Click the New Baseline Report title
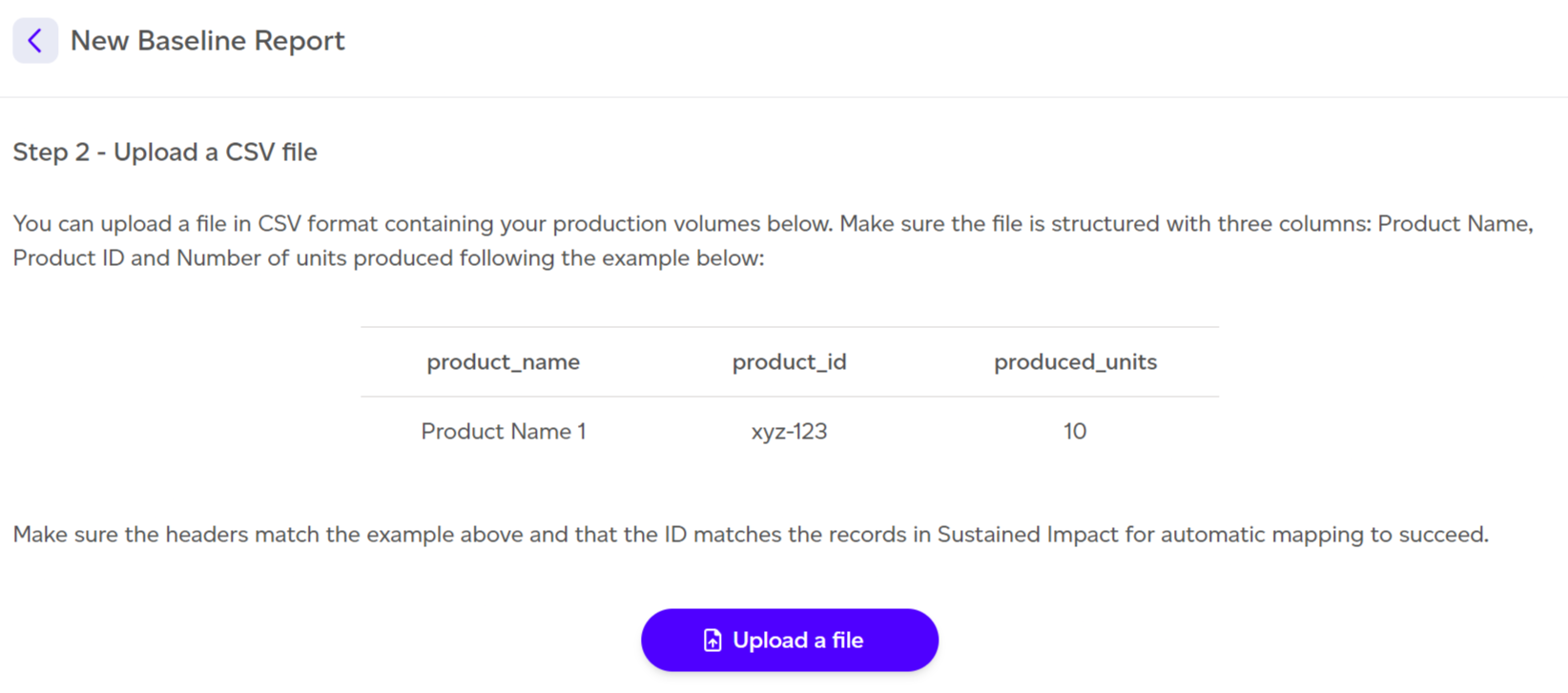 [x=208, y=41]
